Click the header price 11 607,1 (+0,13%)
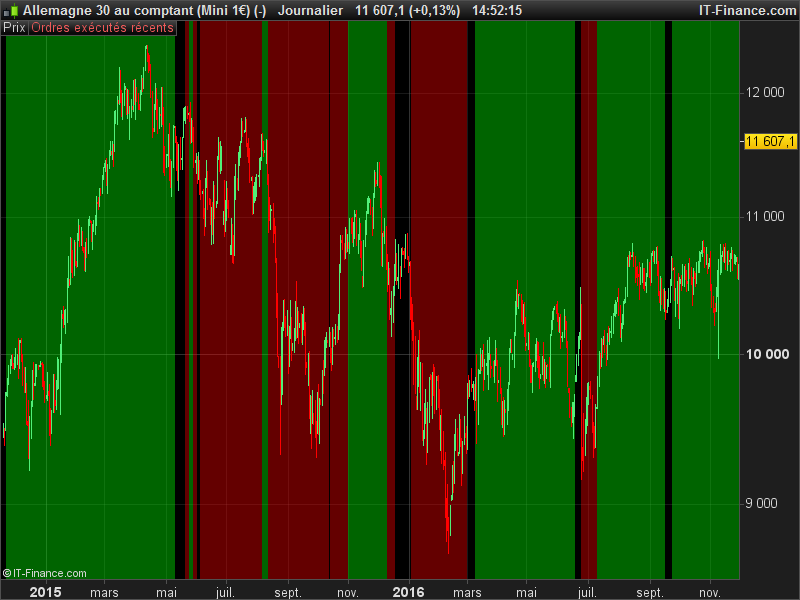 coord(408,10)
